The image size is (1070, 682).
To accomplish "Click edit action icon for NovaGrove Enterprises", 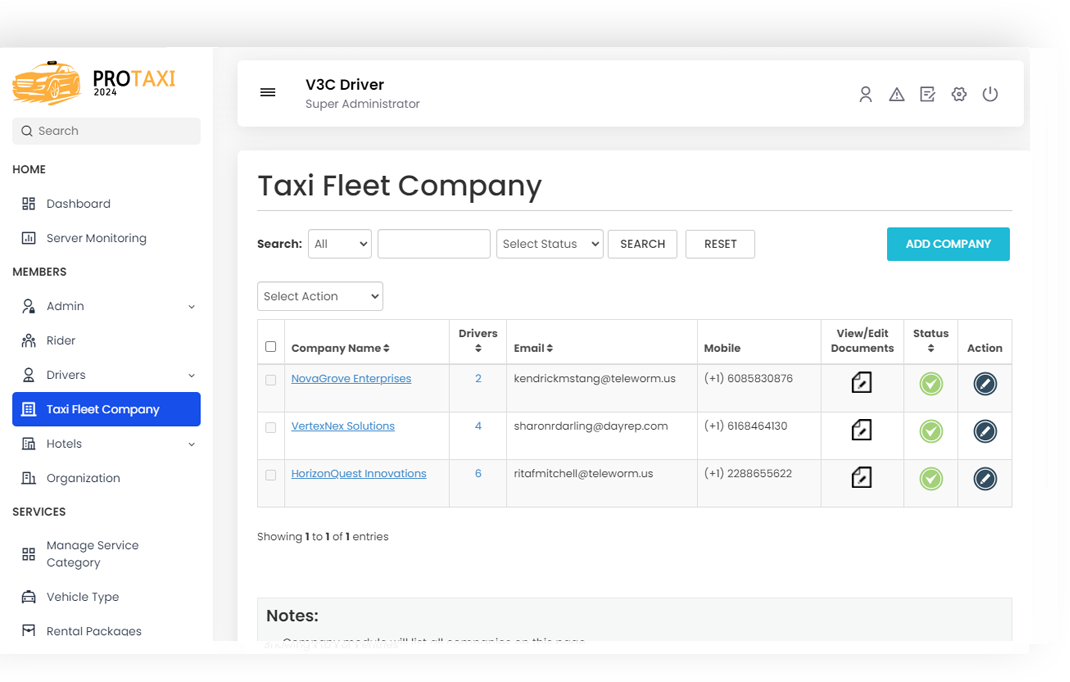I will pyautogui.click(x=985, y=384).
